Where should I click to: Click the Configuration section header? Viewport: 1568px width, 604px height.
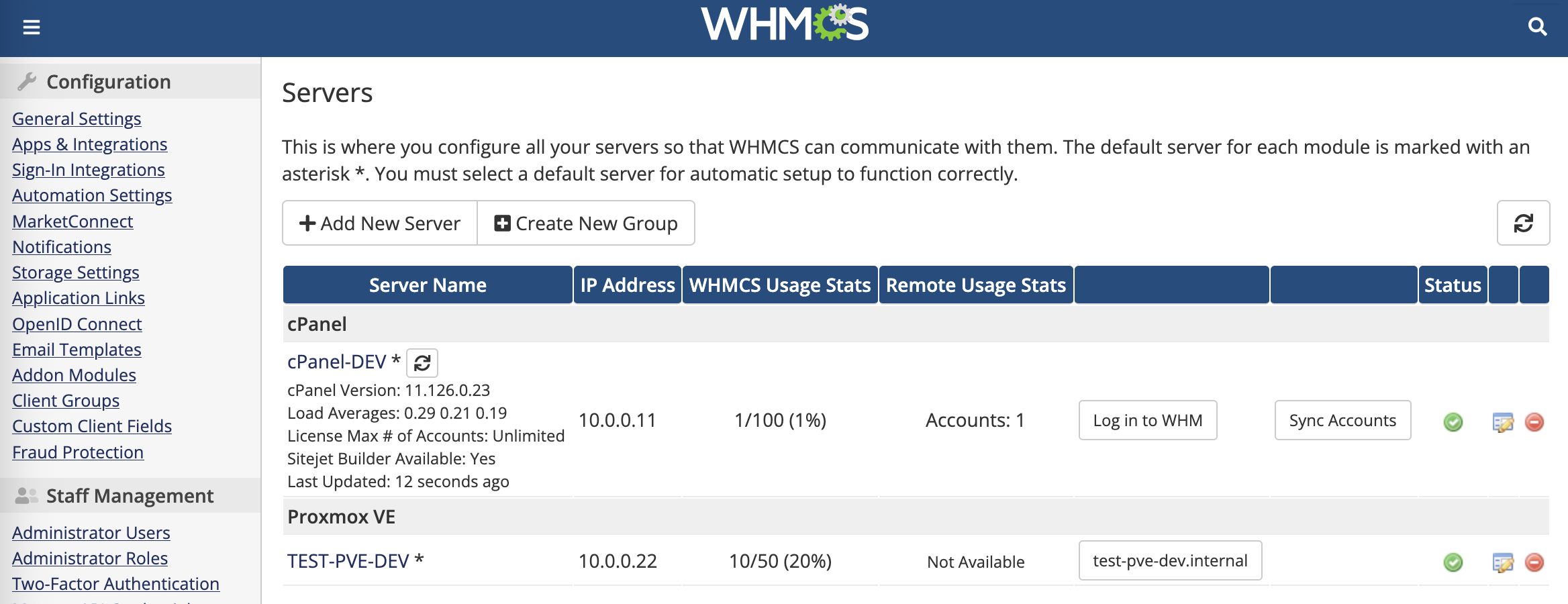pyautogui.click(x=108, y=81)
